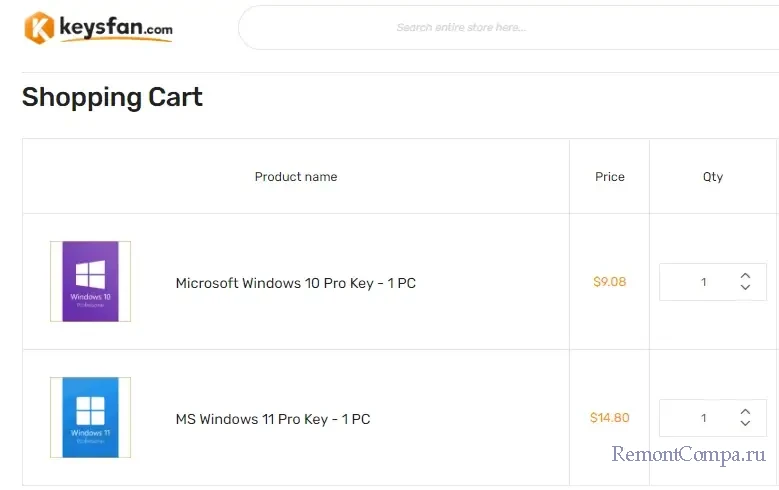
Task: Click the RemontCompa.ru watermark
Action: [x=689, y=456]
